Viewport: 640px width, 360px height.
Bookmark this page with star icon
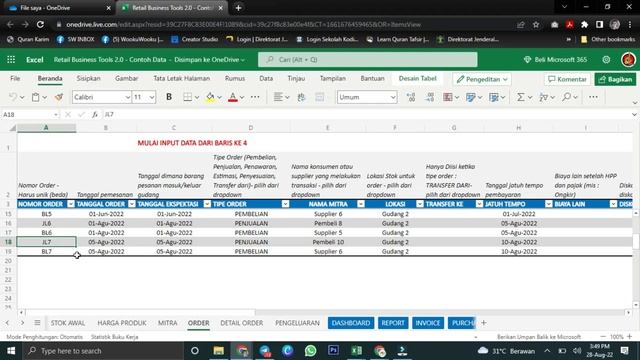pos(536,24)
